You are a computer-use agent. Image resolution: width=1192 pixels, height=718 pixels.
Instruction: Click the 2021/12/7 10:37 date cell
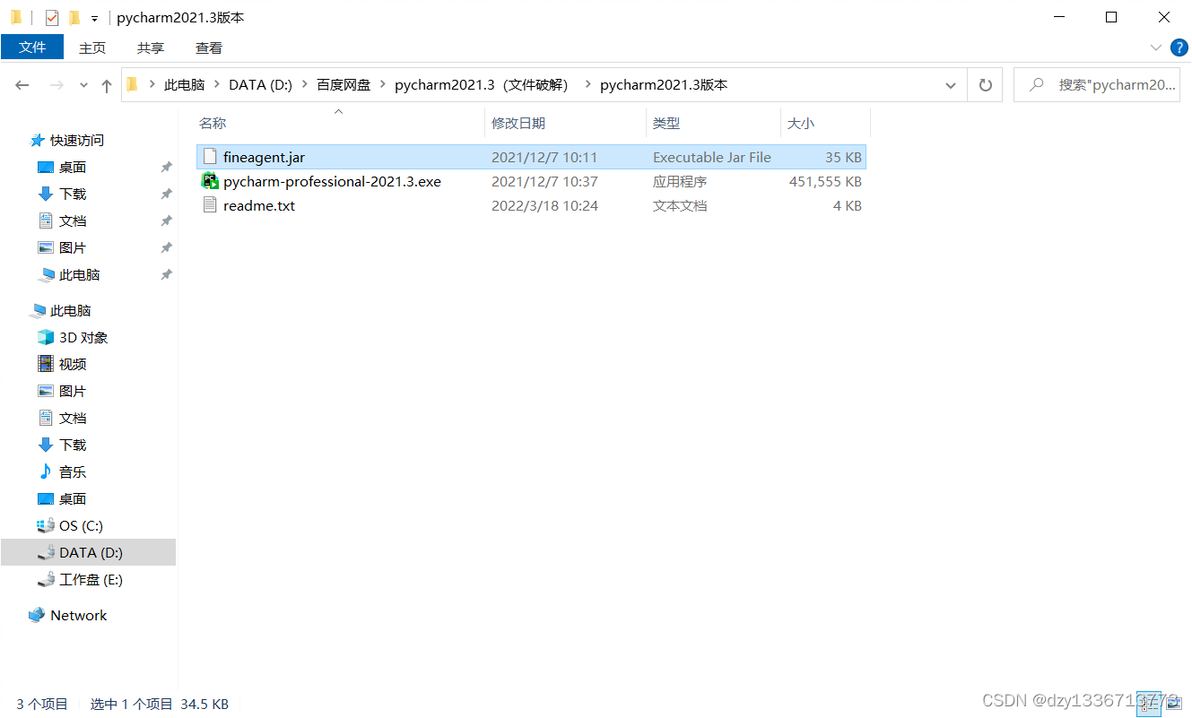pyautogui.click(x=544, y=181)
